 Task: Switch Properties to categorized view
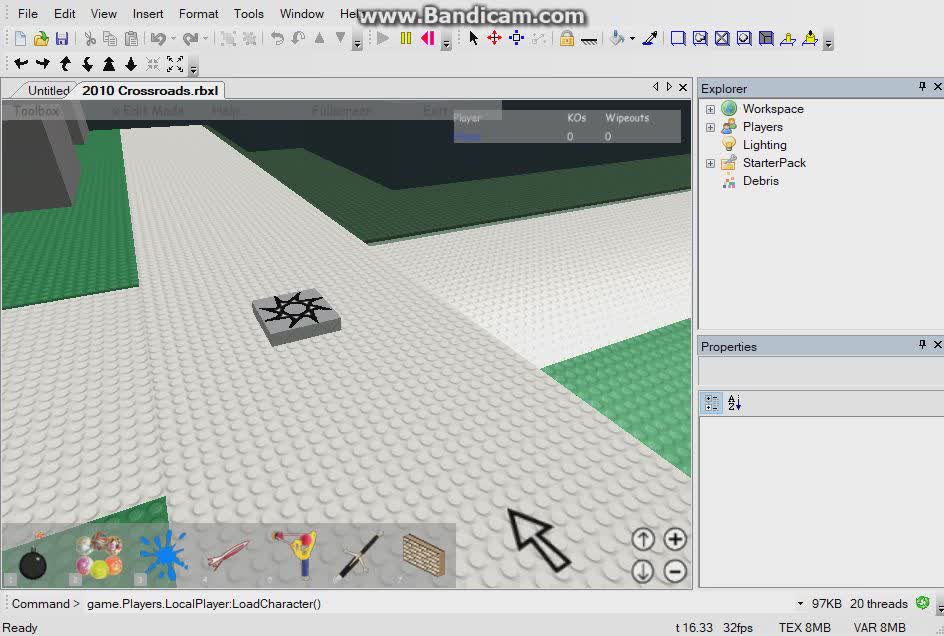point(712,403)
